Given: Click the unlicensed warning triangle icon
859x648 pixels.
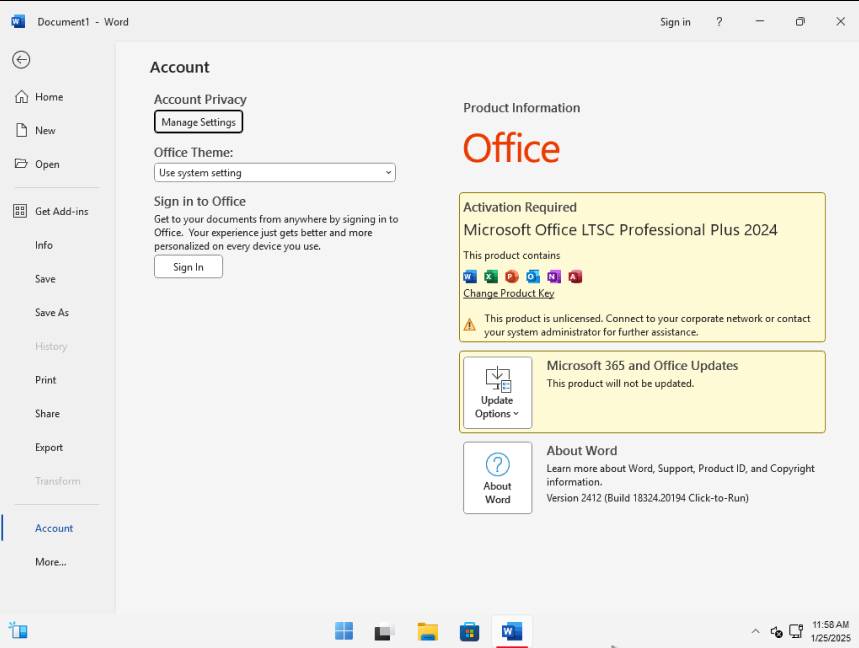Looking at the screenshot, I should click(x=469, y=325).
